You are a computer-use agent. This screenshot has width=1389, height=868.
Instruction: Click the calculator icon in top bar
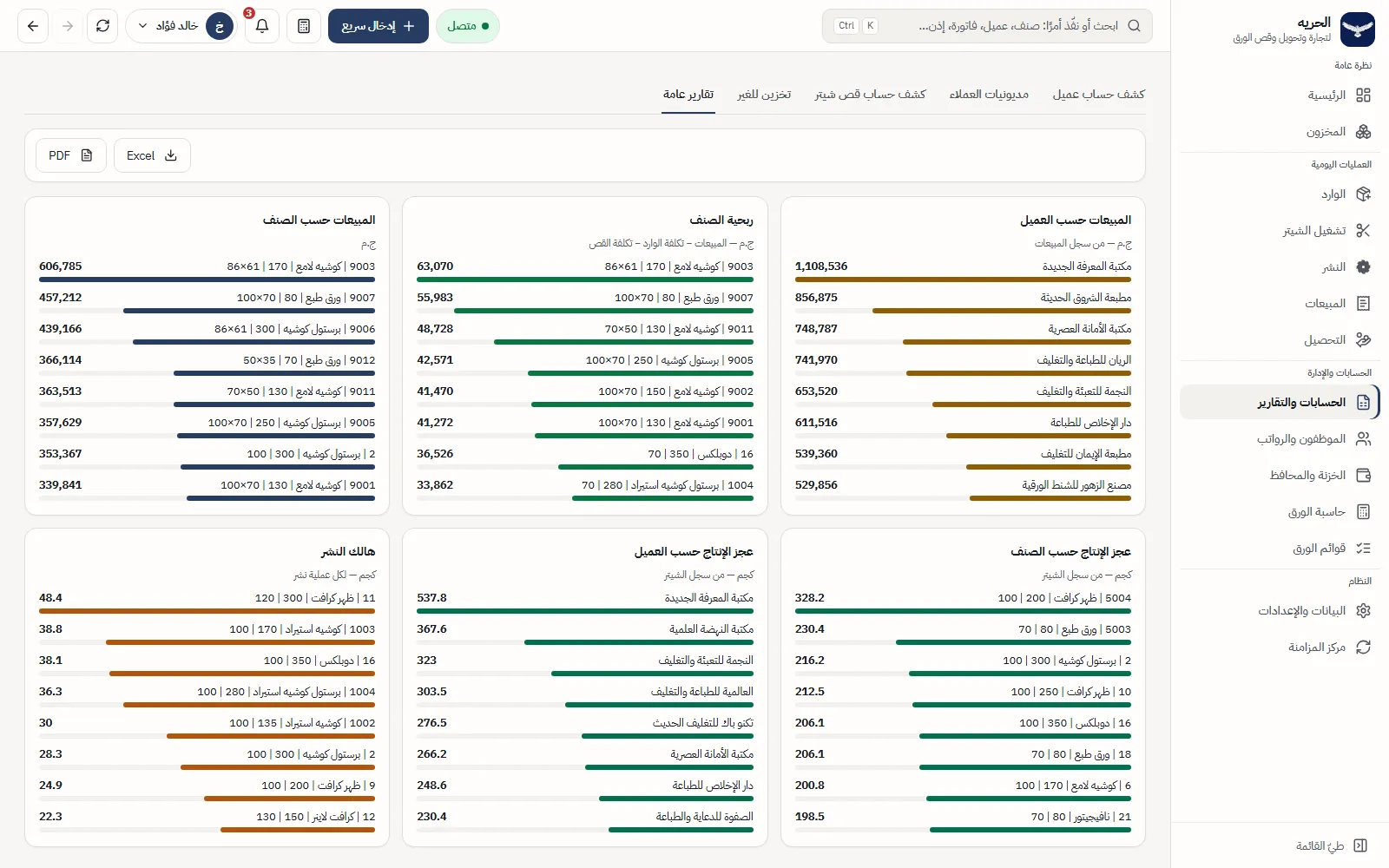coord(304,26)
